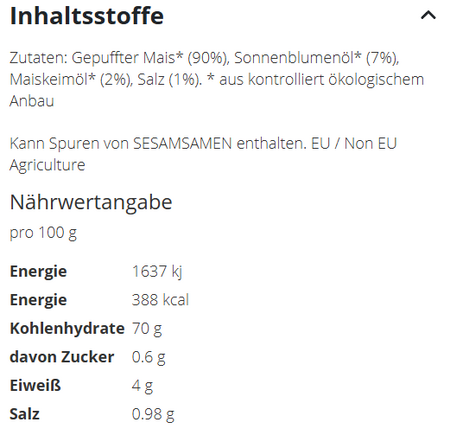The height and width of the screenshot is (435, 450).
Task: Select the second Energie kcal row label
Action: 38,300
